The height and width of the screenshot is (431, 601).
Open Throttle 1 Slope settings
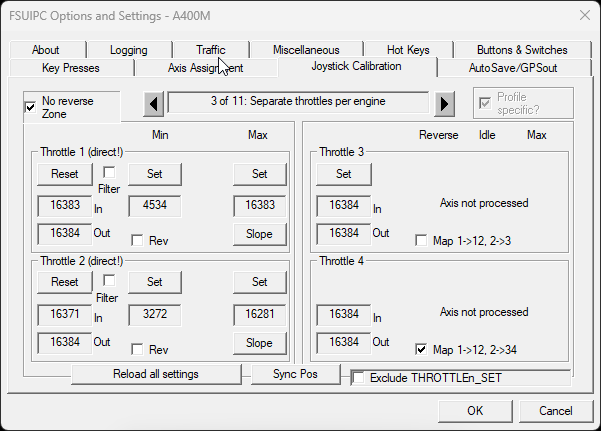click(259, 234)
